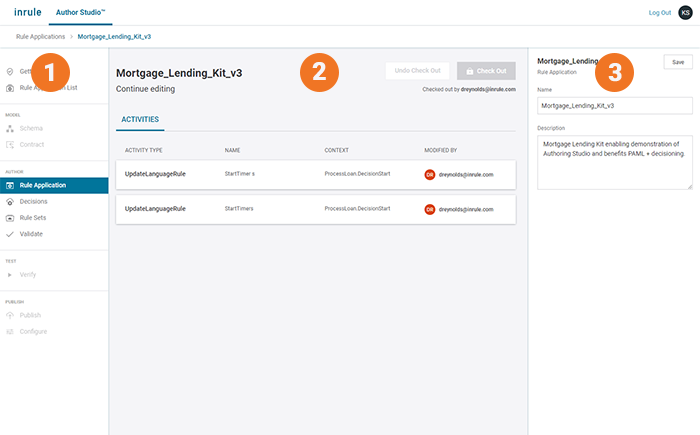The image size is (700, 435).
Task: Click the Rule Sets icon
Action: [x=10, y=217]
